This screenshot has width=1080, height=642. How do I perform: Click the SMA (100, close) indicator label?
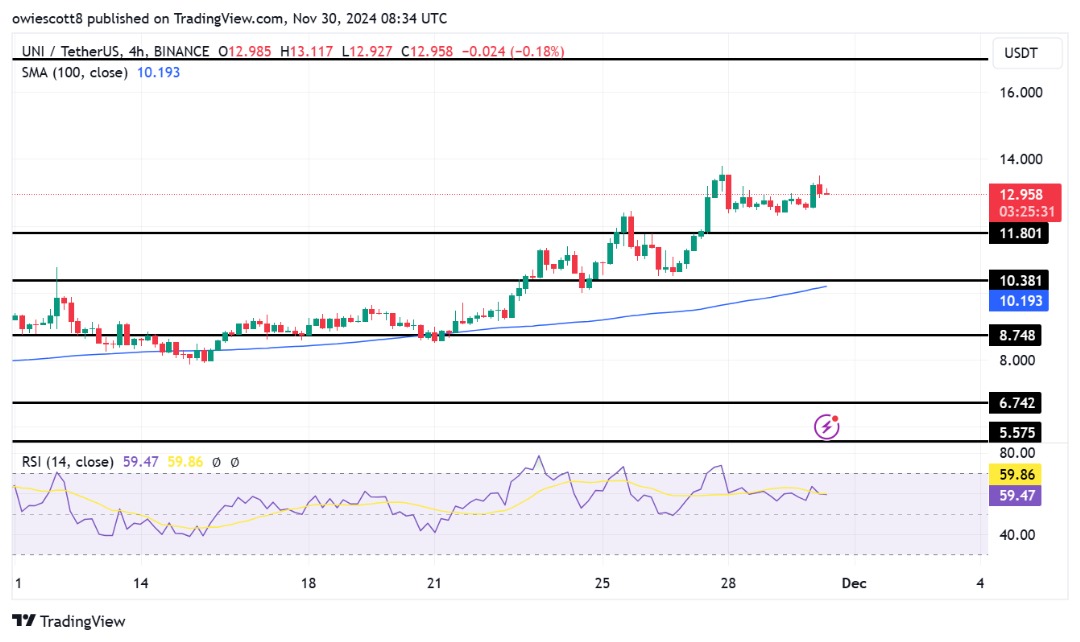74,72
